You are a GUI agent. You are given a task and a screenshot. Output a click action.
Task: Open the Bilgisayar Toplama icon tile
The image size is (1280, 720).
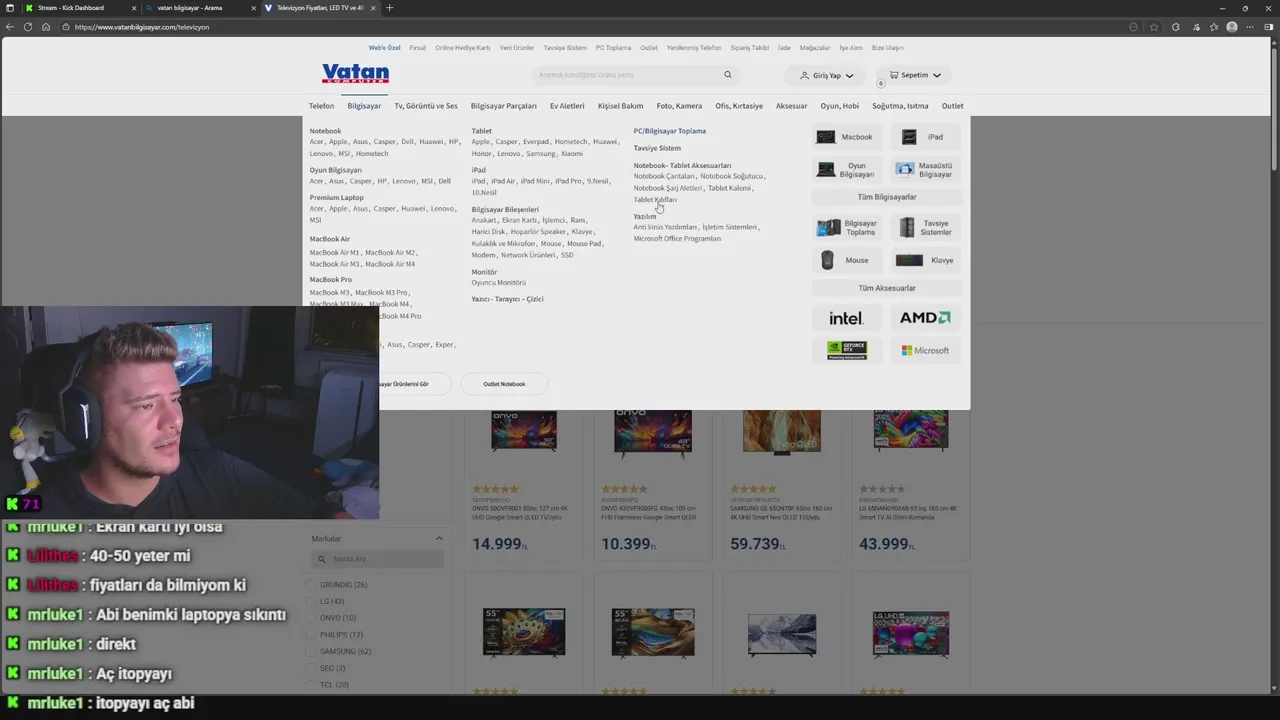tap(846, 228)
